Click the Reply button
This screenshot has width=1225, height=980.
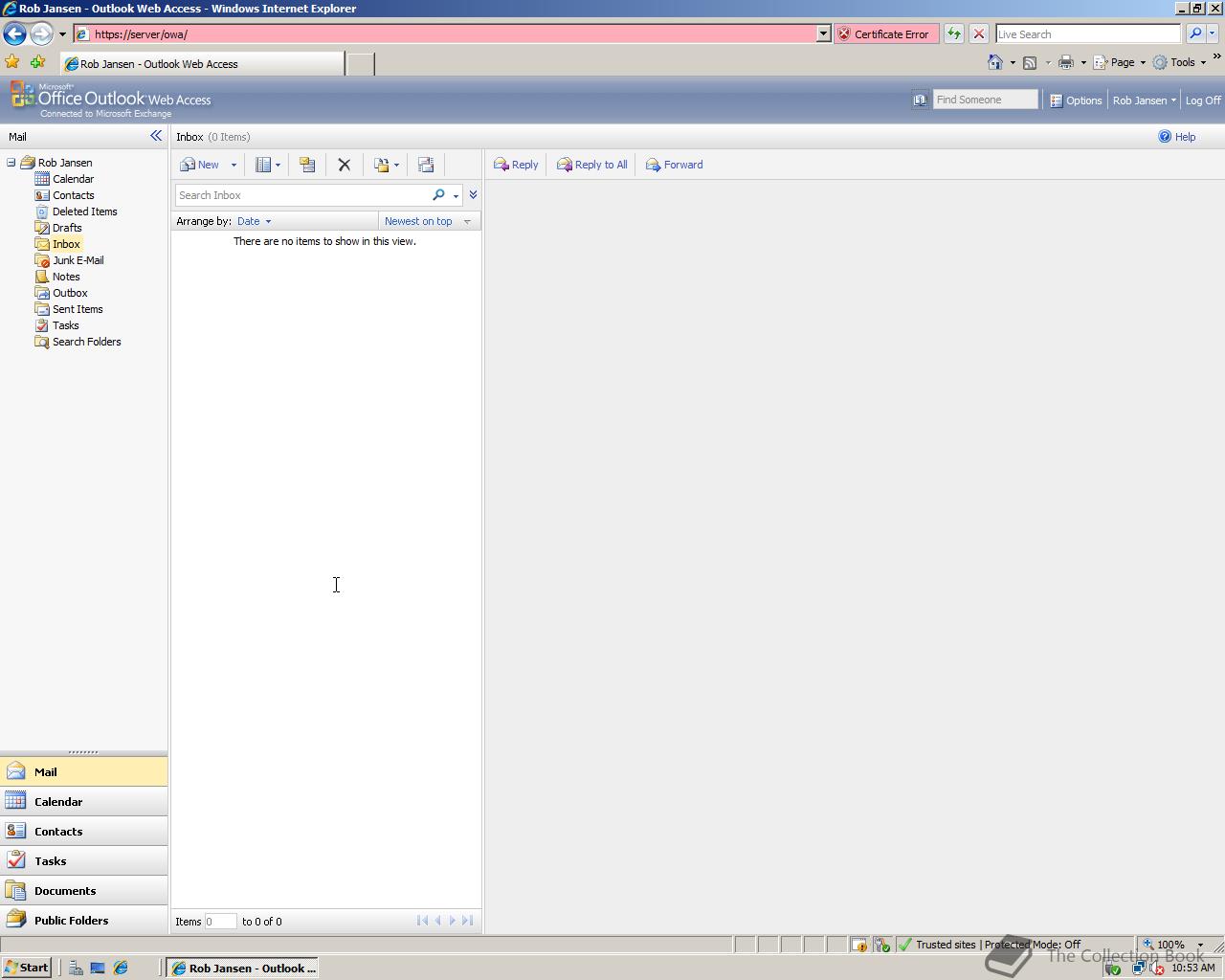click(516, 165)
